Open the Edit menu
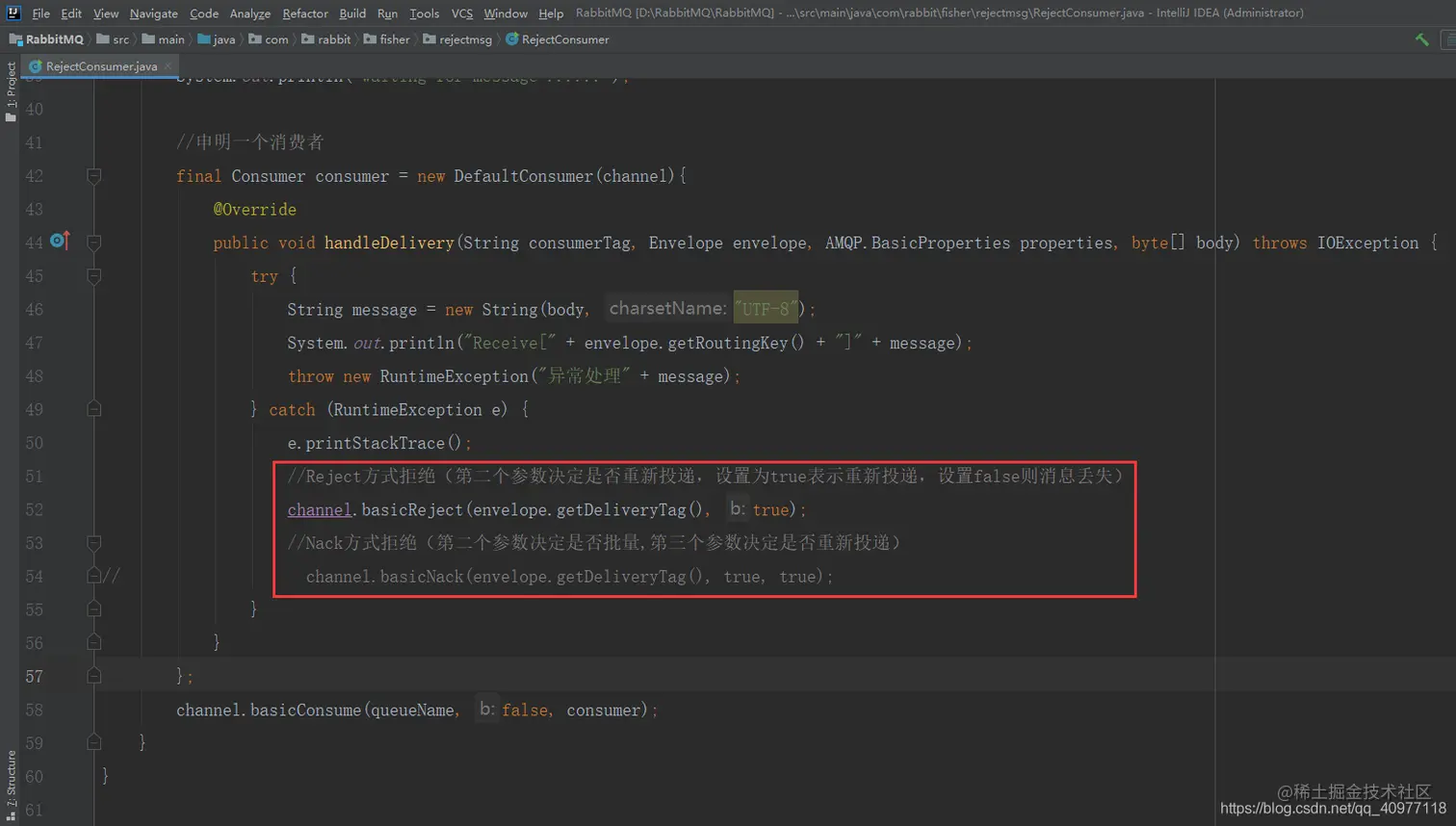The height and width of the screenshot is (826, 1456). coord(71,13)
